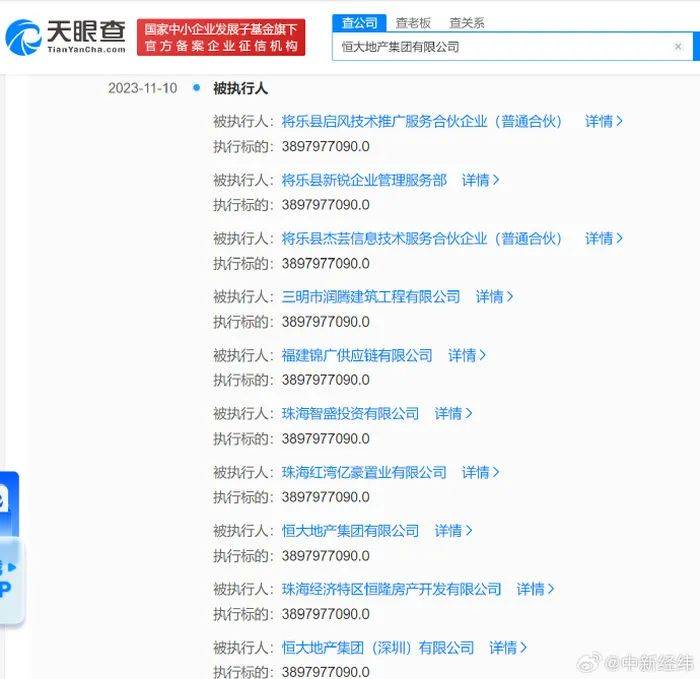Switch to the 查老板 tab
This screenshot has width=700, height=679.
click(x=413, y=21)
